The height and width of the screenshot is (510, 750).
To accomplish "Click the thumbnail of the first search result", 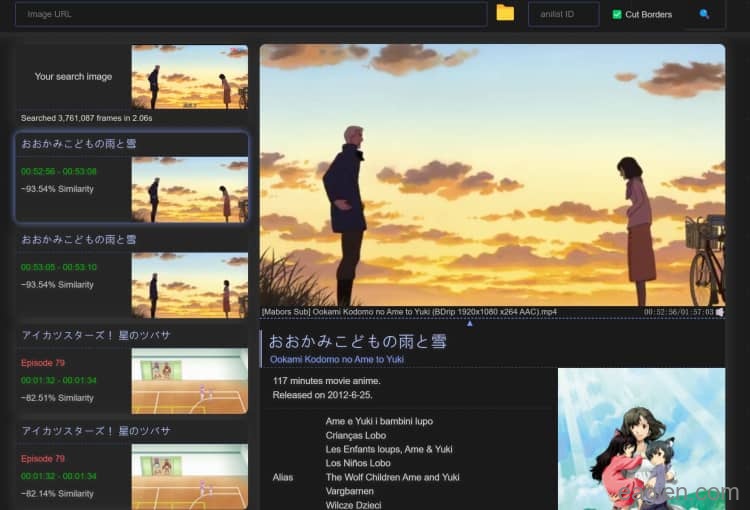I will (x=189, y=189).
